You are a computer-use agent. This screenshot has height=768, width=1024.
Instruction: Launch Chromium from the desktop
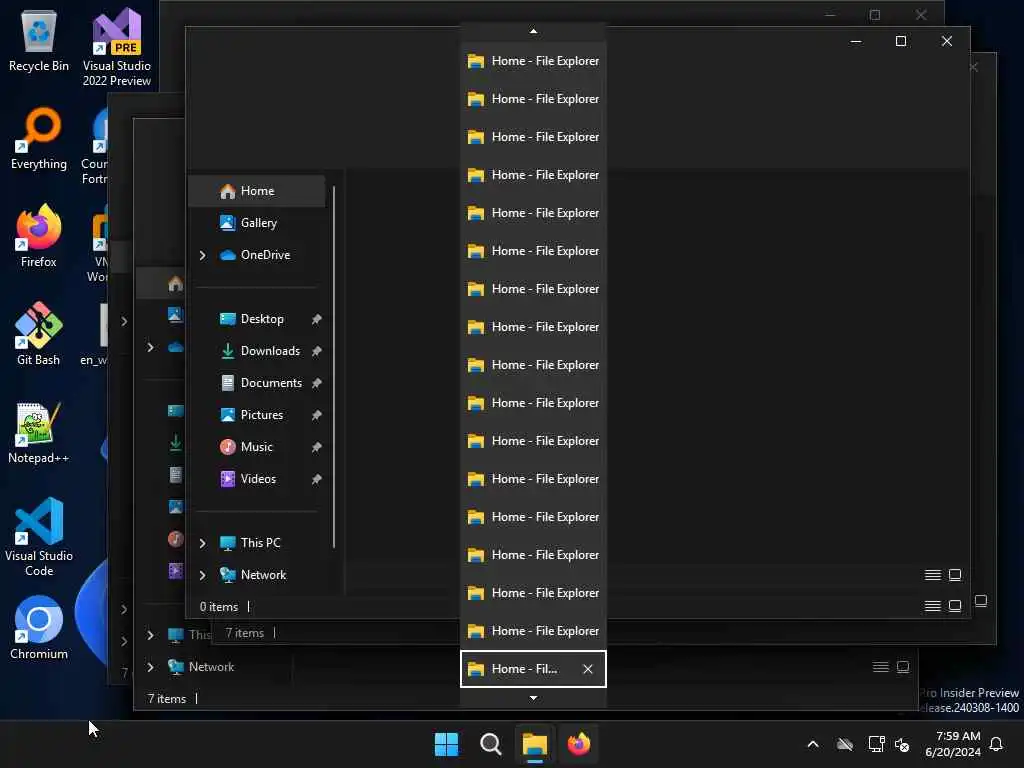point(39,628)
